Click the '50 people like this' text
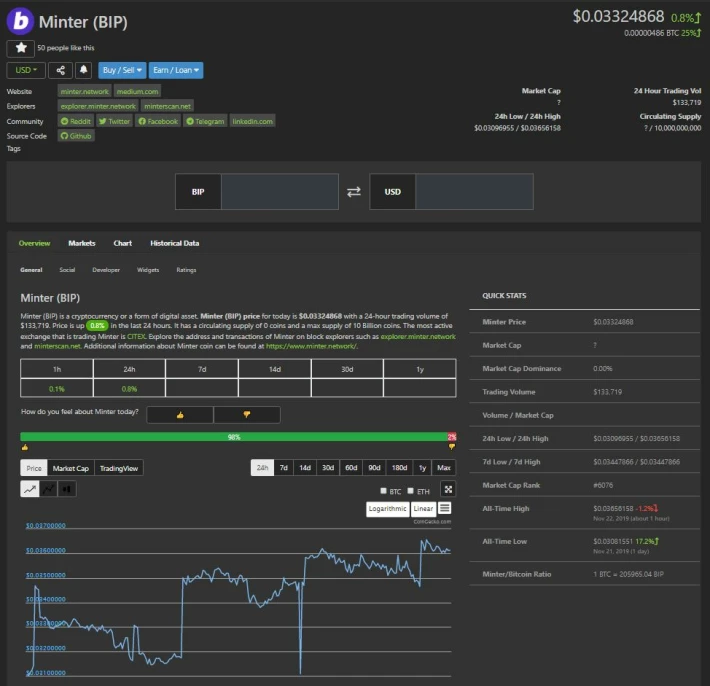Image resolution: width=710 pixels, height=686 pixels. (66, 48)
